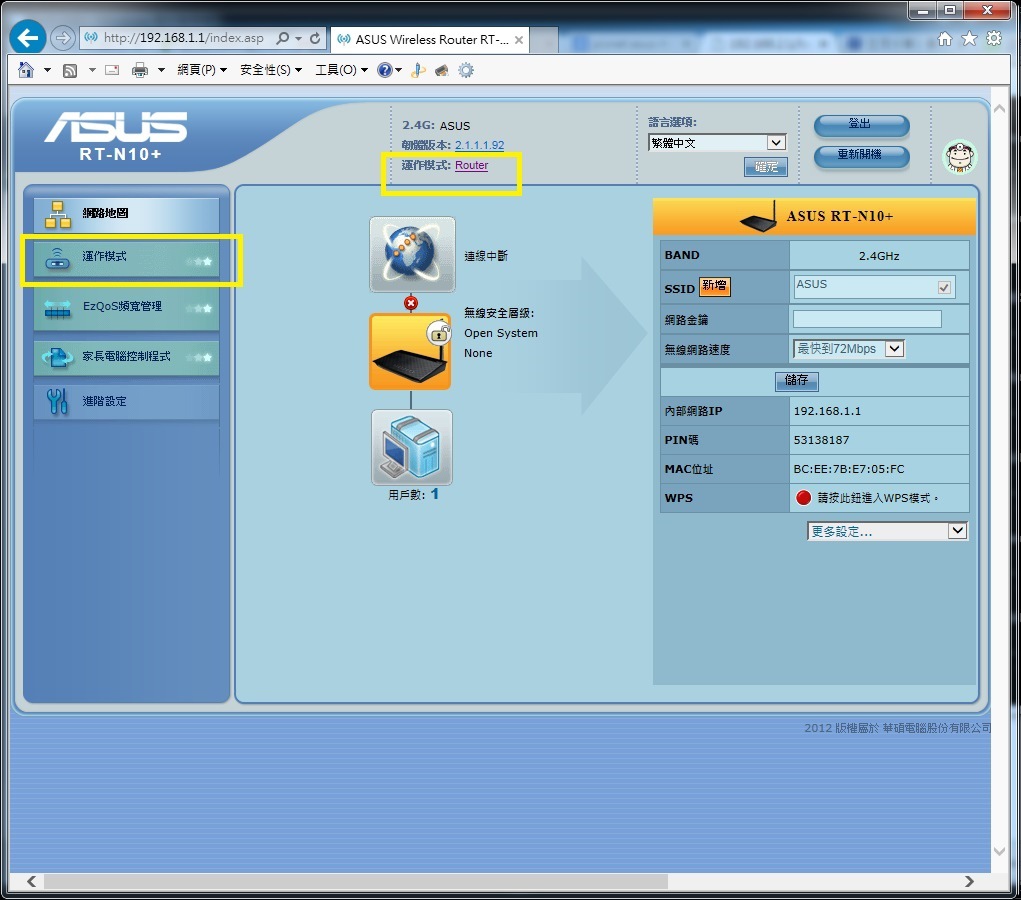The image size is (1021, 900).
Task: Click the client computers icon
Action: pos(412,447)
